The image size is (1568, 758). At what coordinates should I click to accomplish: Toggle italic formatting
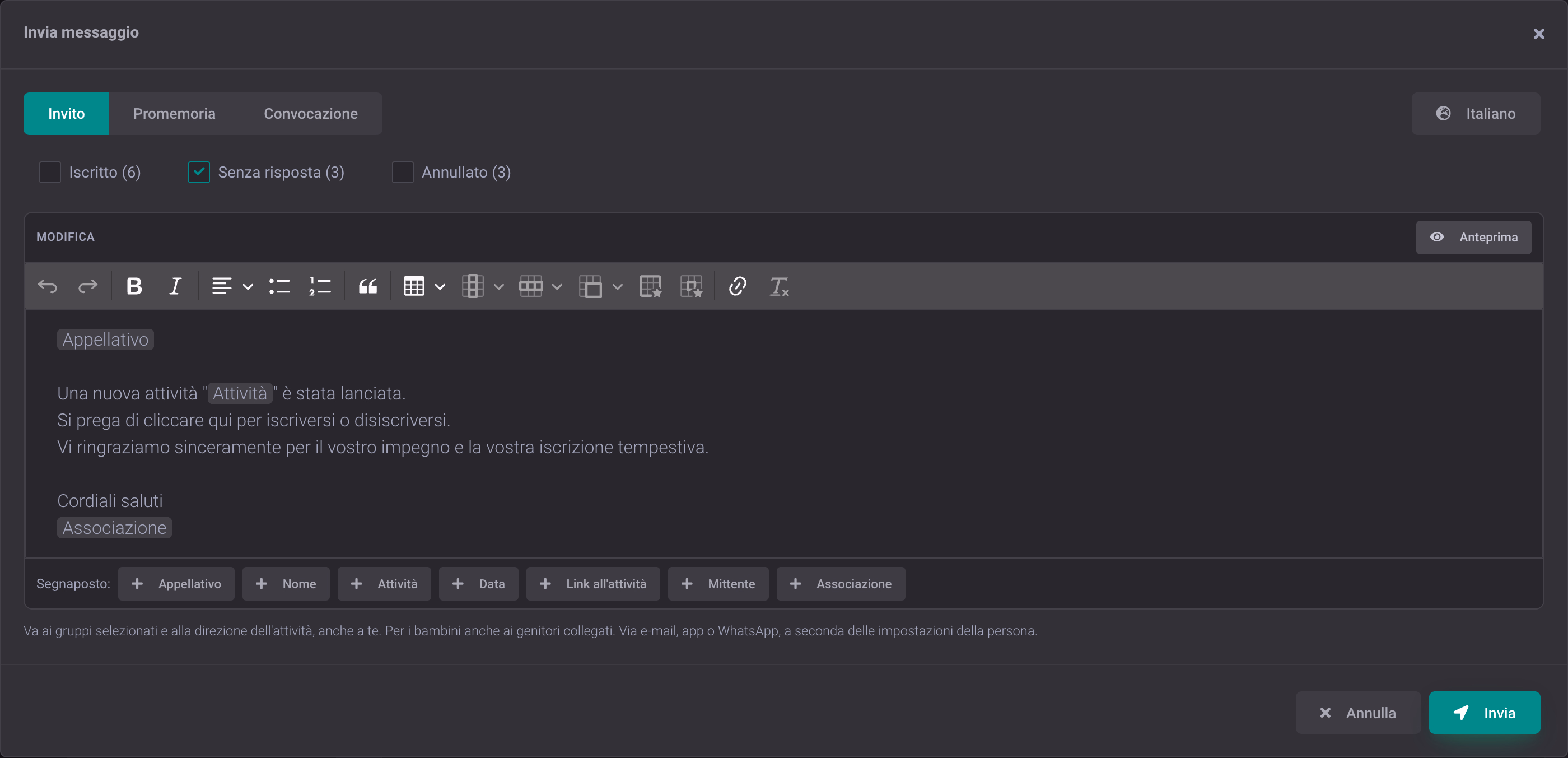click(x=175, y=286)
